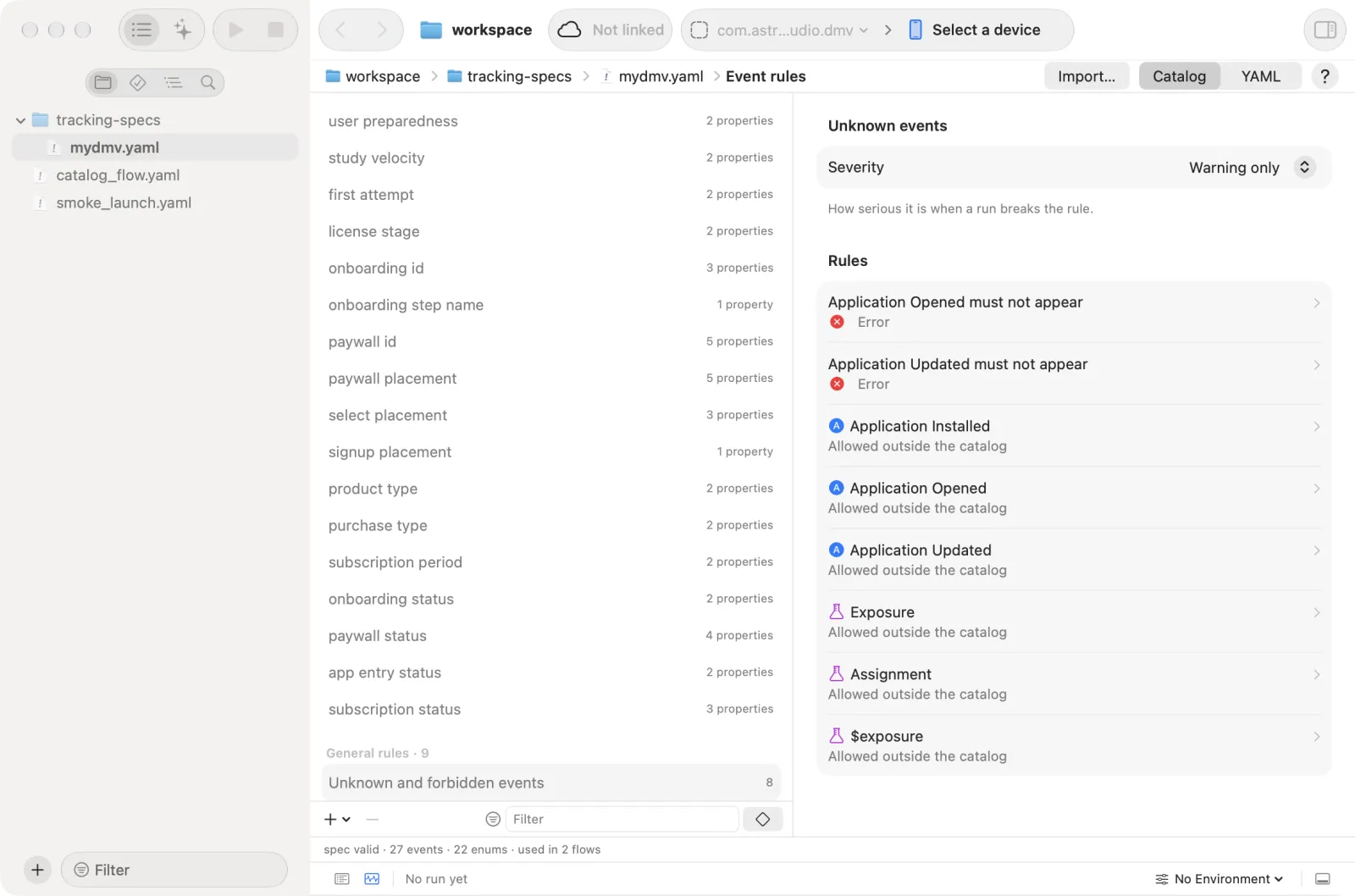The height and width of the screenshot is (896, 1355).
Task: Expand Application Updated must not appear rule
Action: coord(1074,373)
